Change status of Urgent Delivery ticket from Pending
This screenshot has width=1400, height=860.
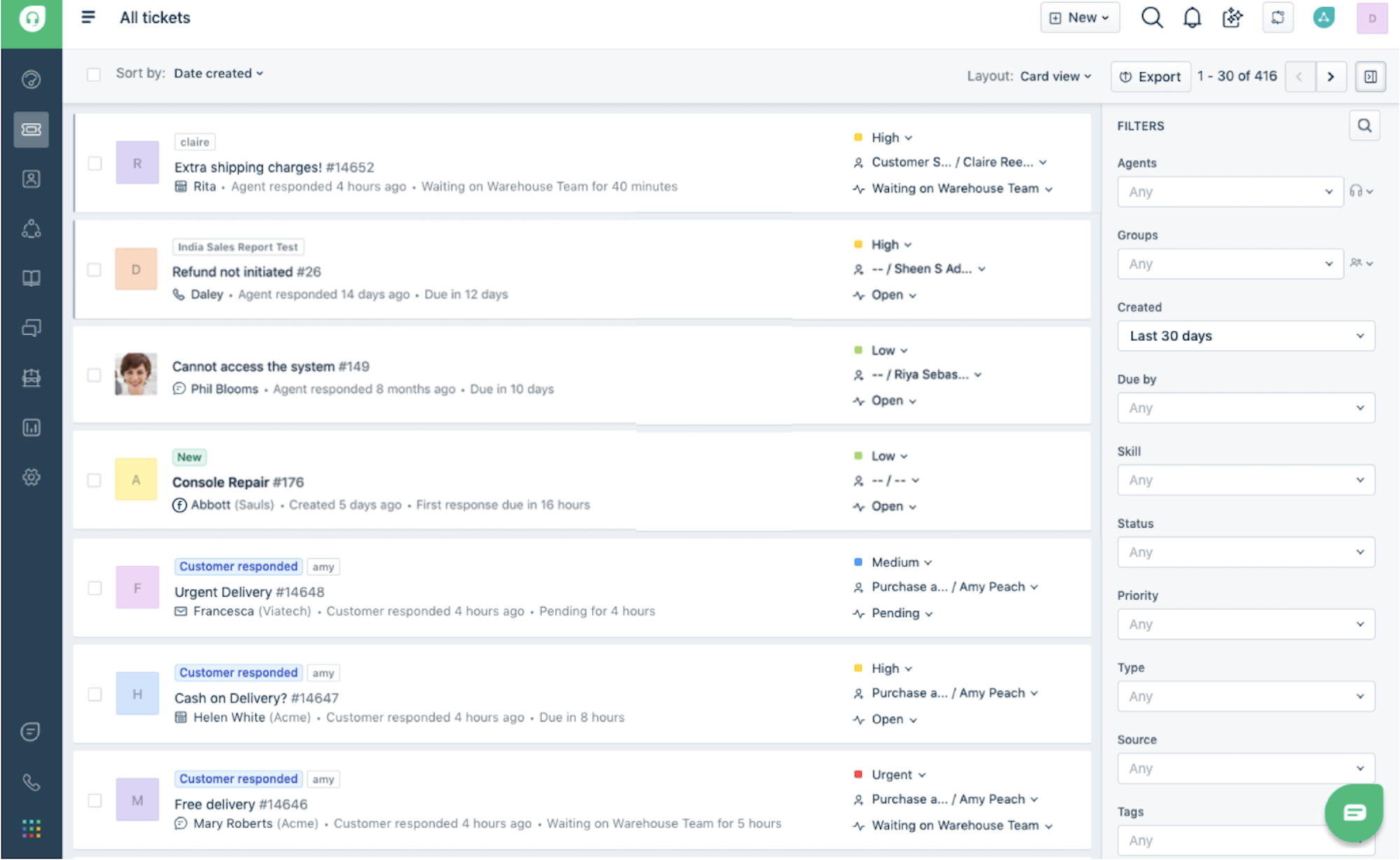click(902, 613)
